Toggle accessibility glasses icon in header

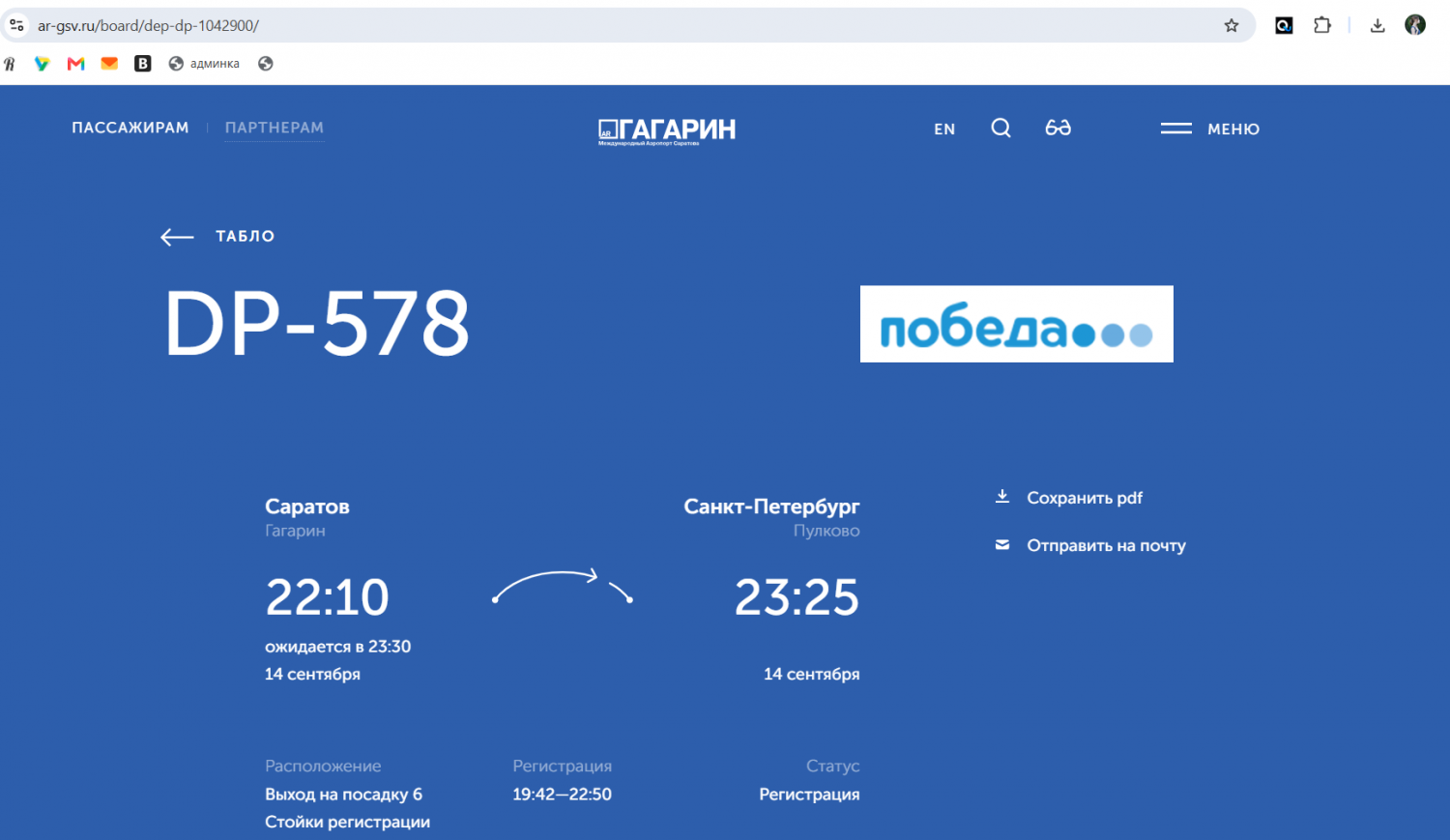(x=1058, y=128)
